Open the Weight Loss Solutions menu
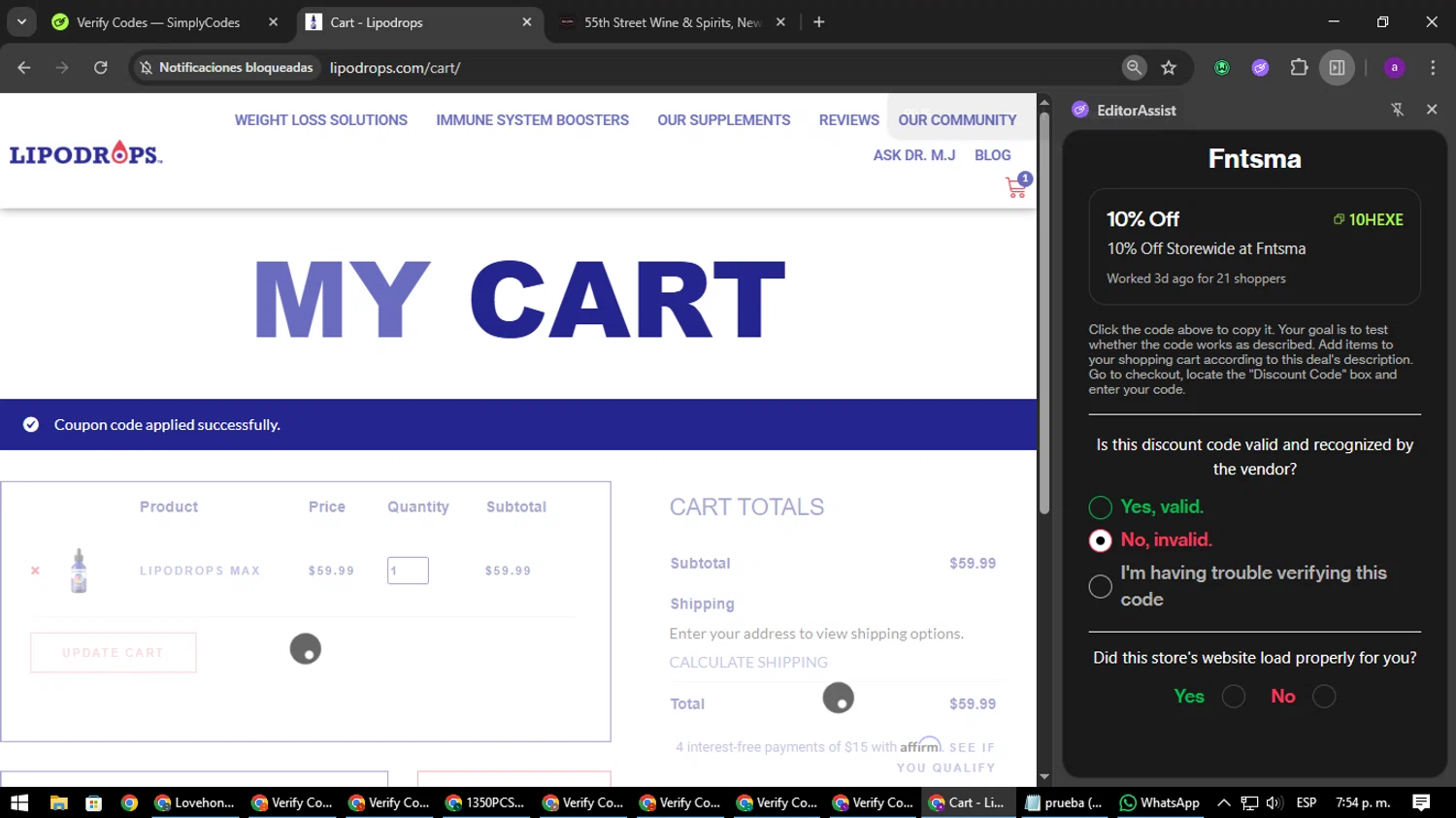 click(x=321, y=120)
